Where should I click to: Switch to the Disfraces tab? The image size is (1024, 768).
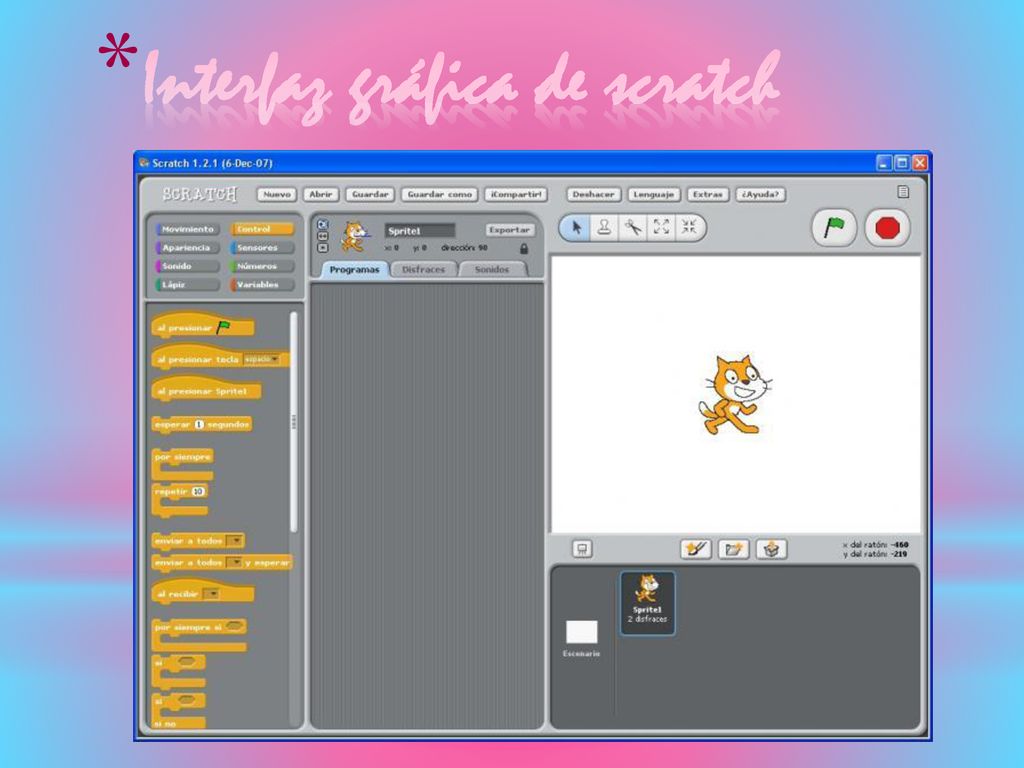[423, 270]
